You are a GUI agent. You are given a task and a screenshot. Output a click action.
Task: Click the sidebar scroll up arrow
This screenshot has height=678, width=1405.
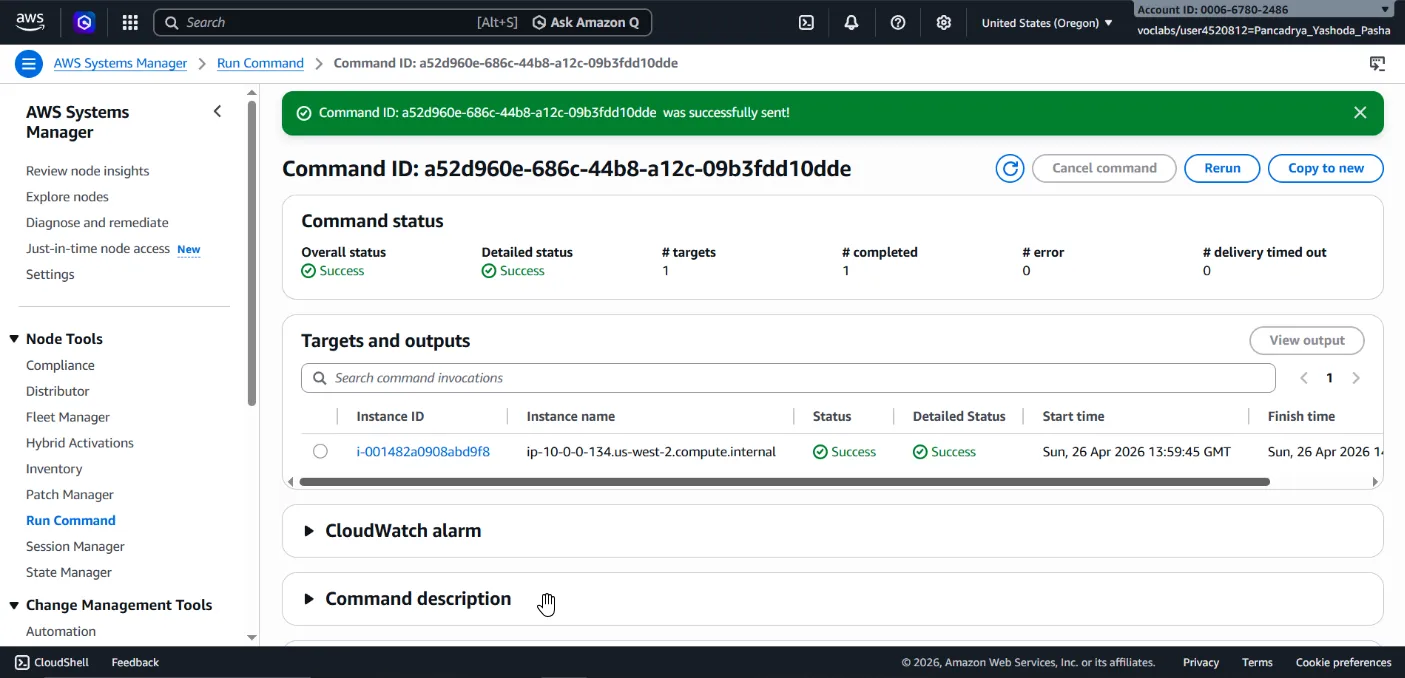coord(252,94)
